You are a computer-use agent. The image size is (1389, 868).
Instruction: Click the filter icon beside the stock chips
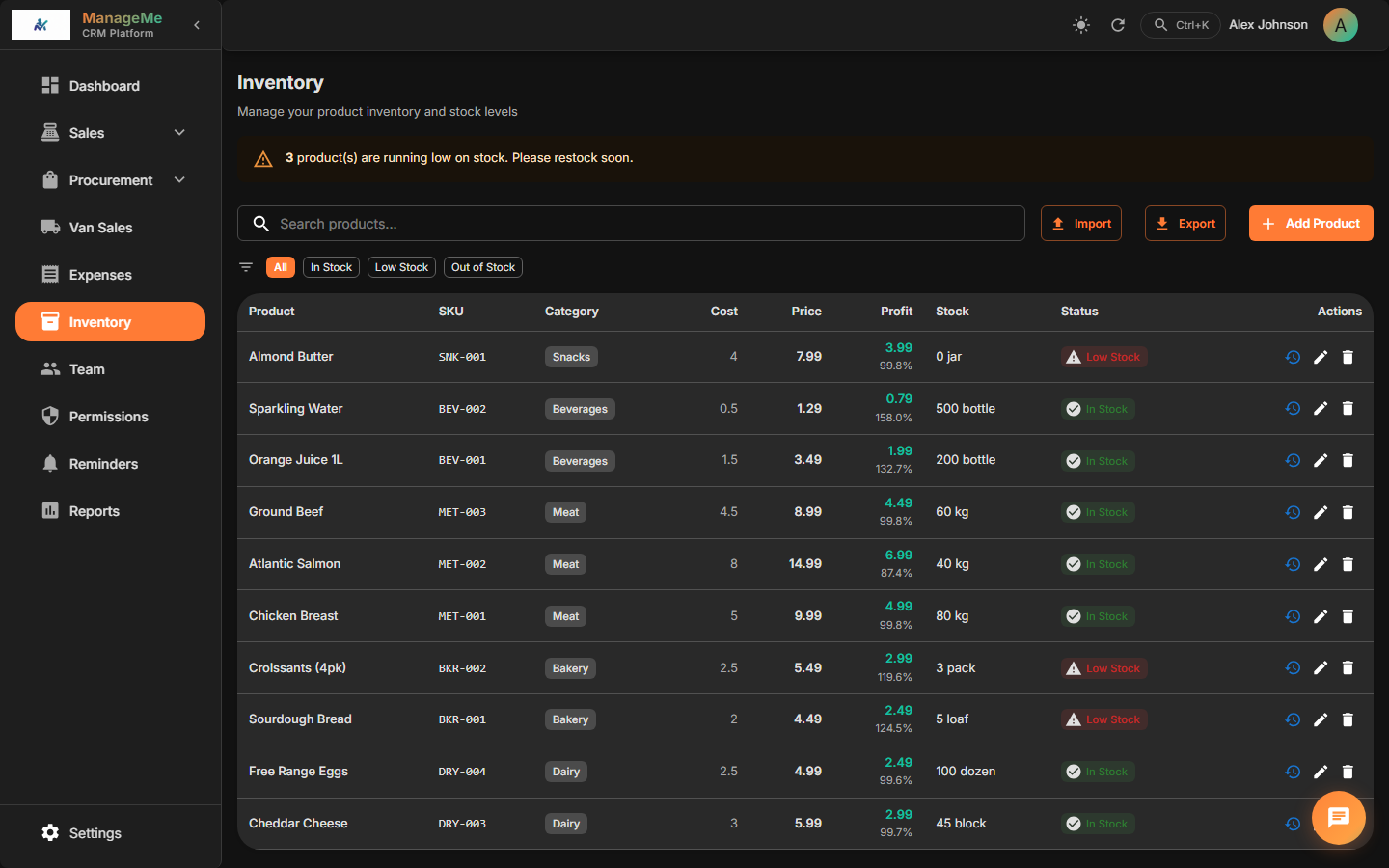[246, 267]
